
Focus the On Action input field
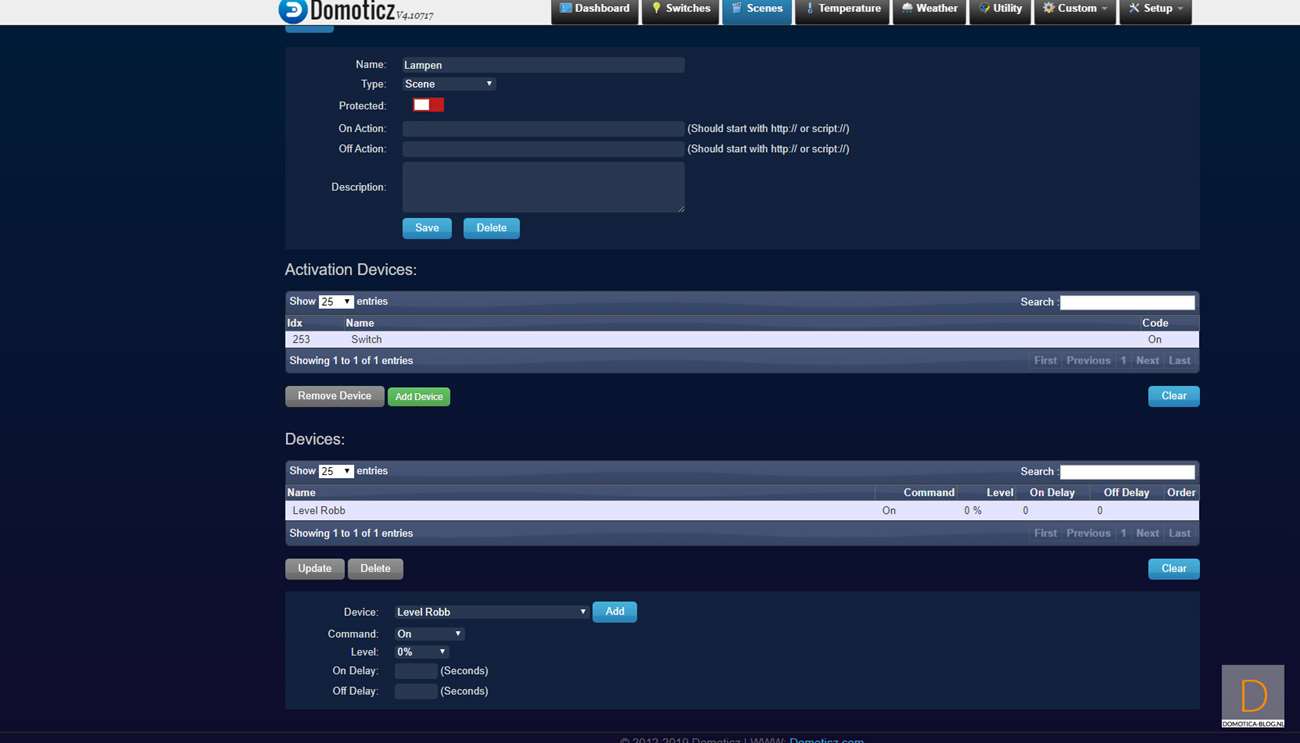tap(543, 129)
